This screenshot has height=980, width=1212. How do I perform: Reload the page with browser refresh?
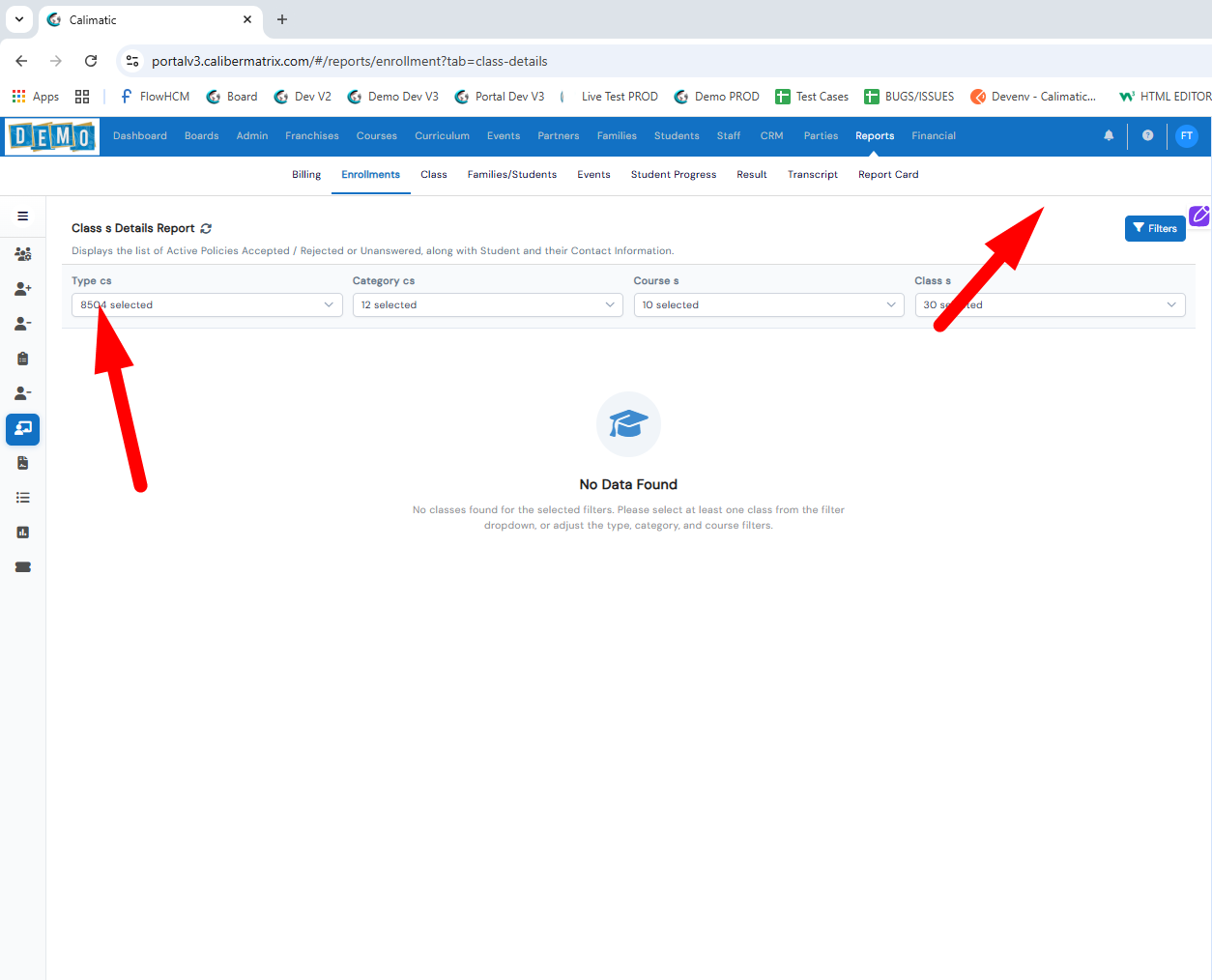pos(91,61)
